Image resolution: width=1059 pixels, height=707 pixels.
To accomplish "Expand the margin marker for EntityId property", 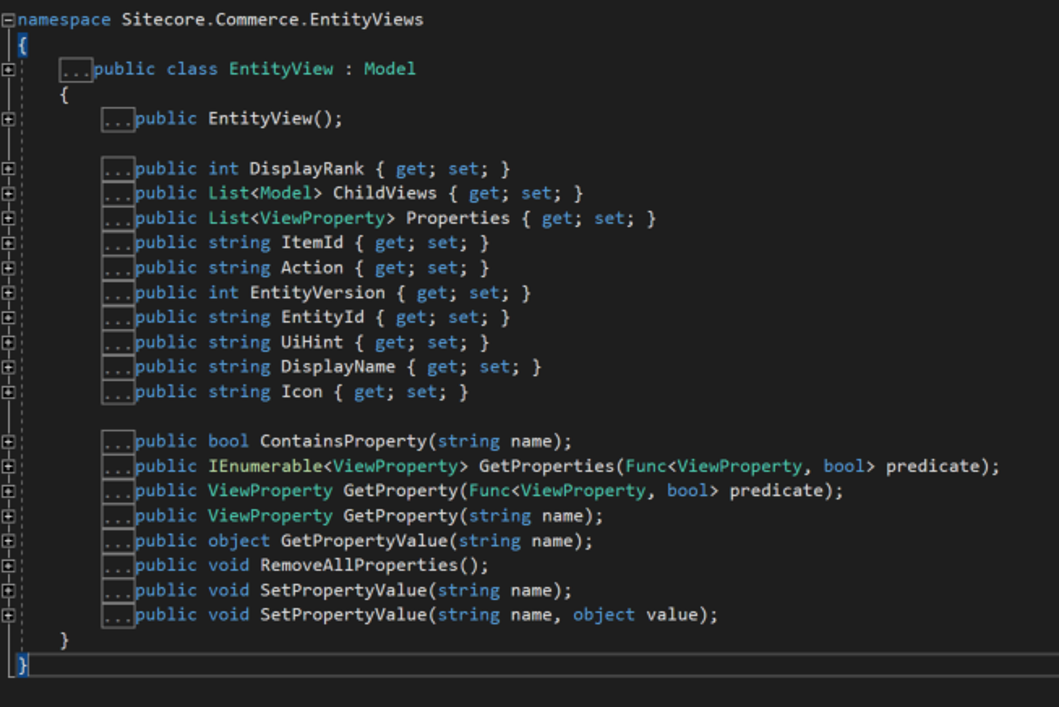I will (x=8, y=317).
